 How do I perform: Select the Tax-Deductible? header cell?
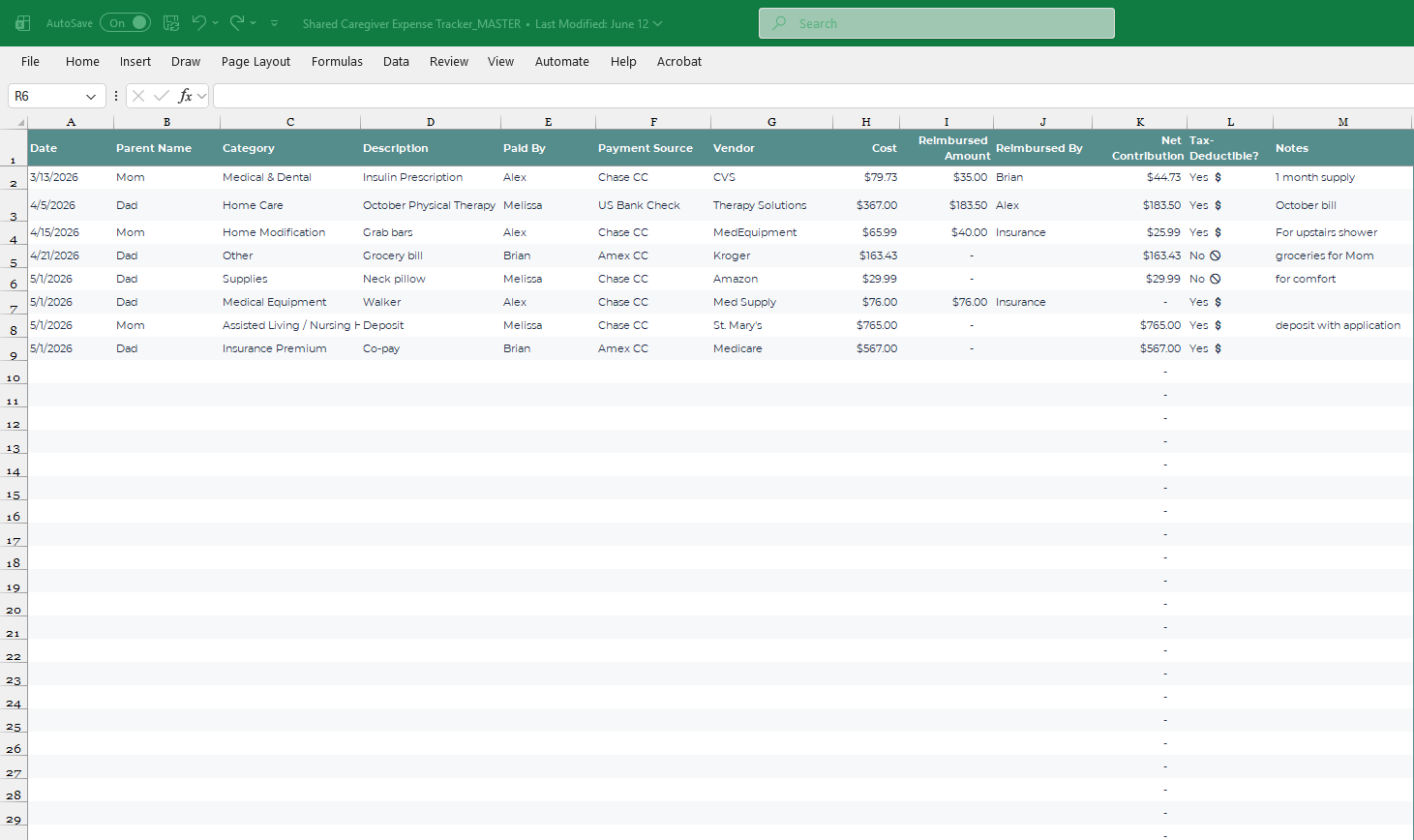1230,148
